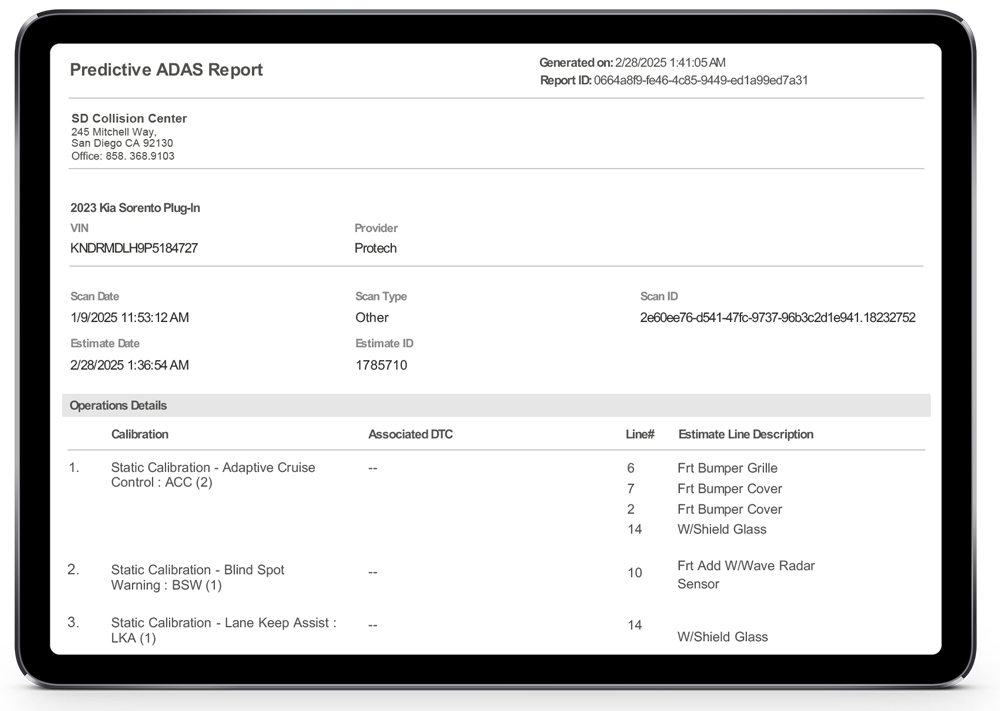Select the Generated on timestamp 2/28/2025 1:41:05 AM
The image size is (1000, 711).
(x=670, y=62)
